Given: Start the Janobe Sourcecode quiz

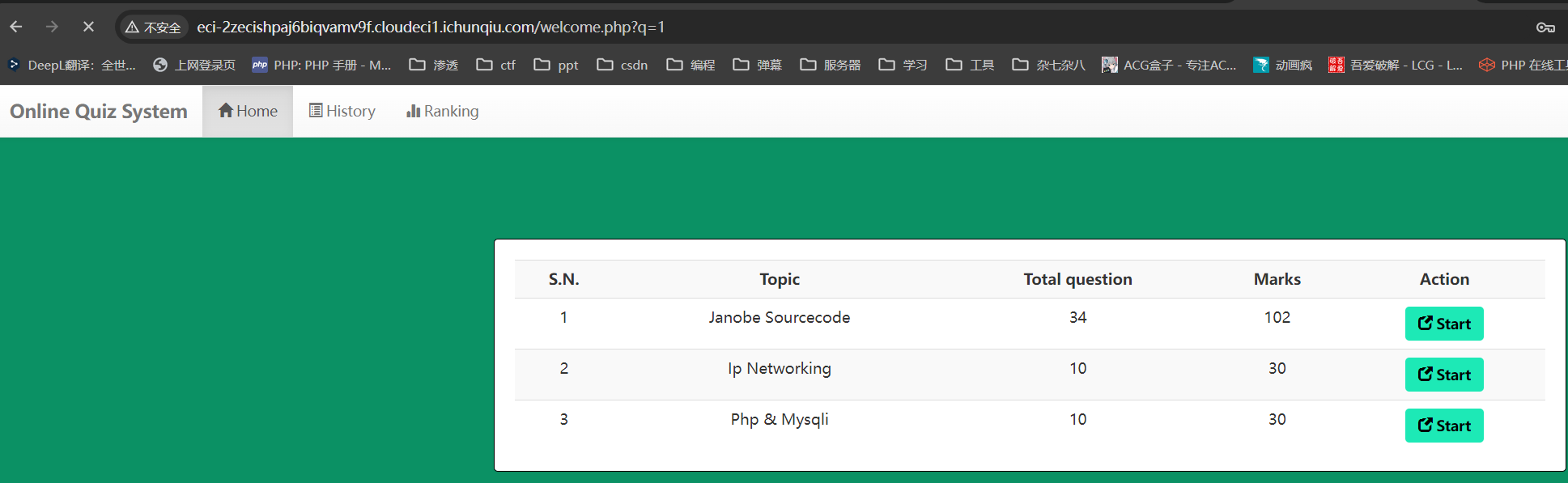Looking at the screenshot, I should click(1443, 324).
